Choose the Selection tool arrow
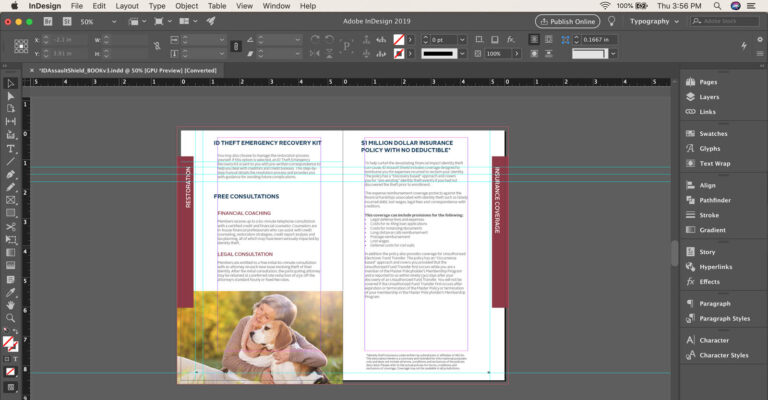The width and height of the screenshot is (768, 400). (x=10, y=83)
